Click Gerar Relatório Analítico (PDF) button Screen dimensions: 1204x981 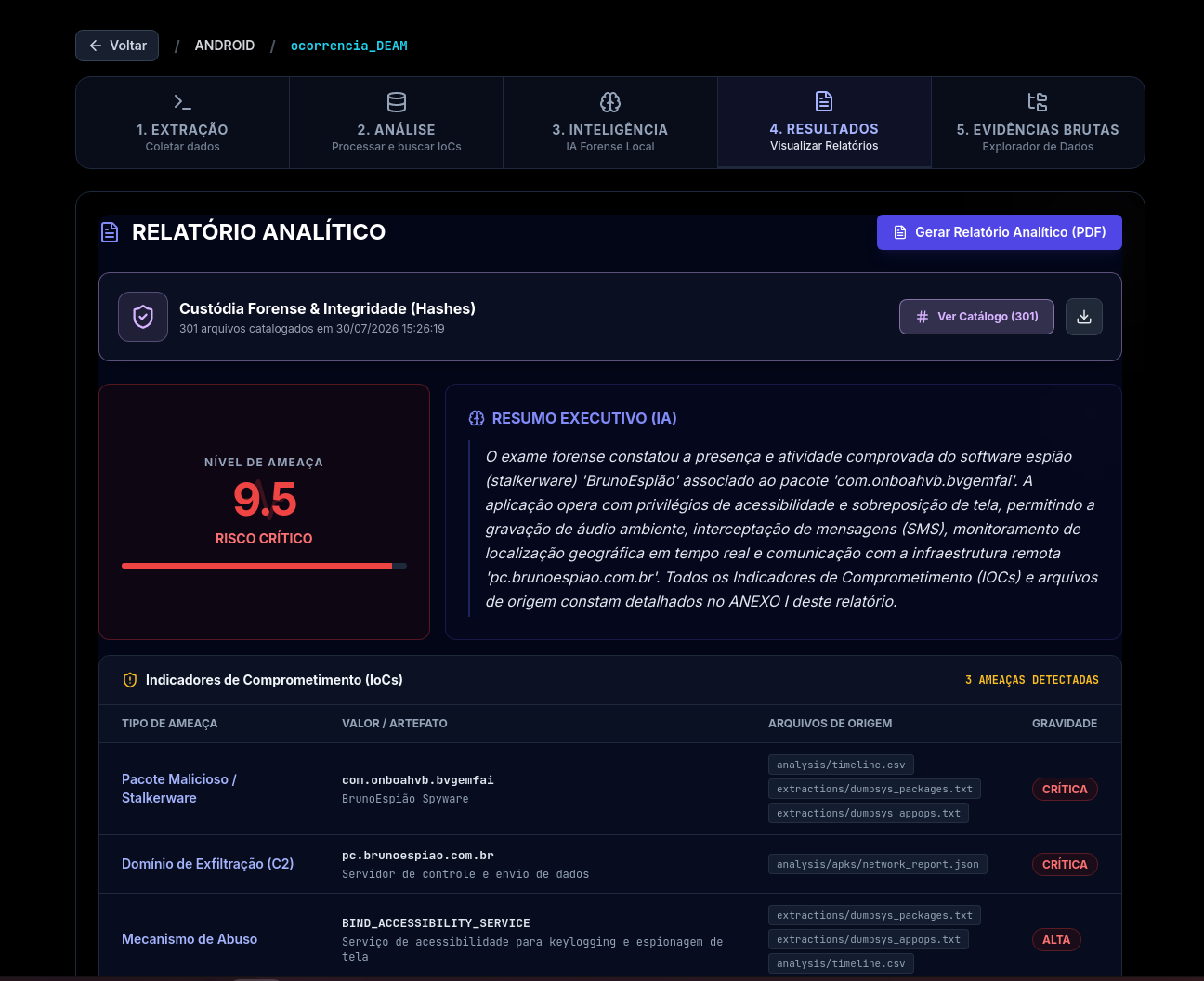pyautogui.click(x=1000, y=232)
